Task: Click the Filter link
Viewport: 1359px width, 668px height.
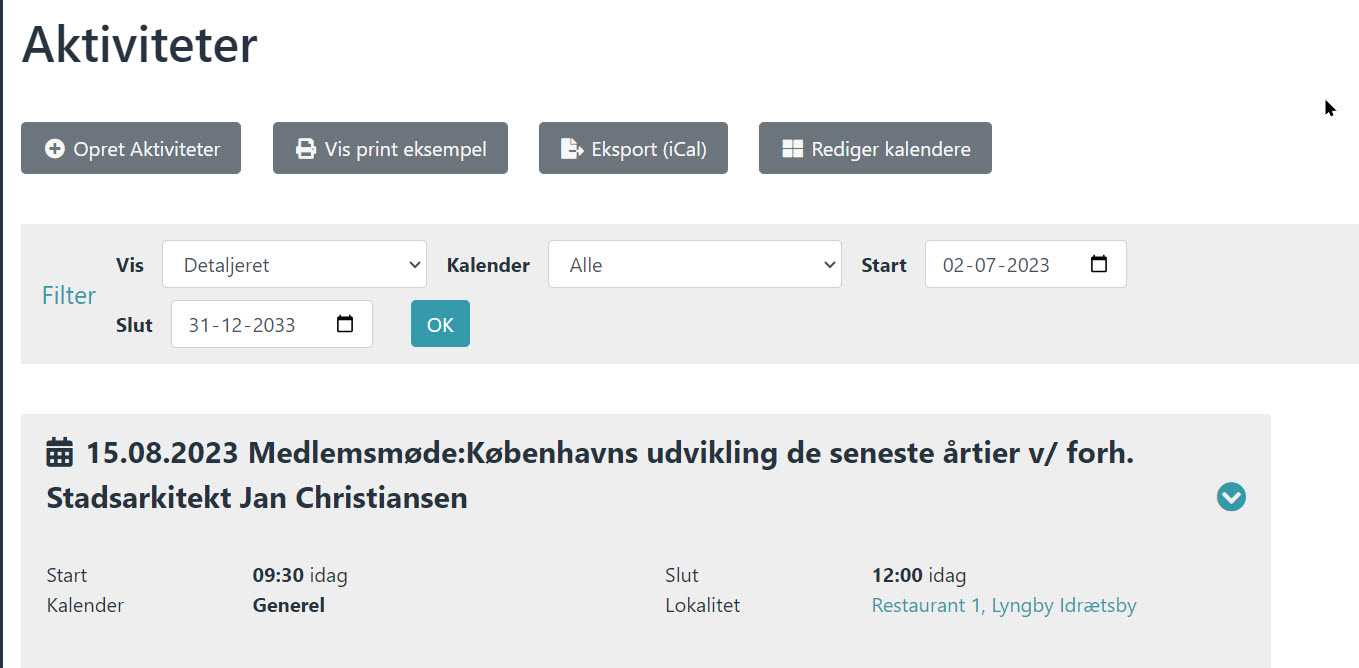Action: [x=69, y=295]
